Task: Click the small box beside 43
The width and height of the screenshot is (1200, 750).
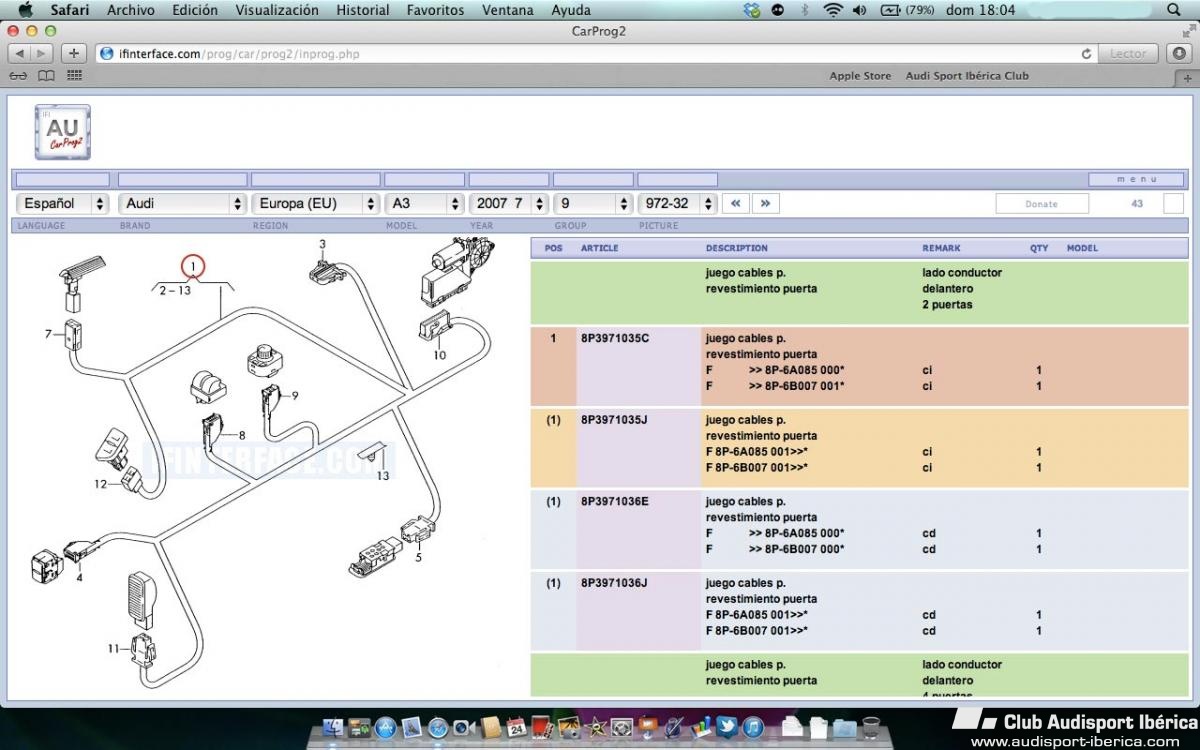Action: (1174, 203)
